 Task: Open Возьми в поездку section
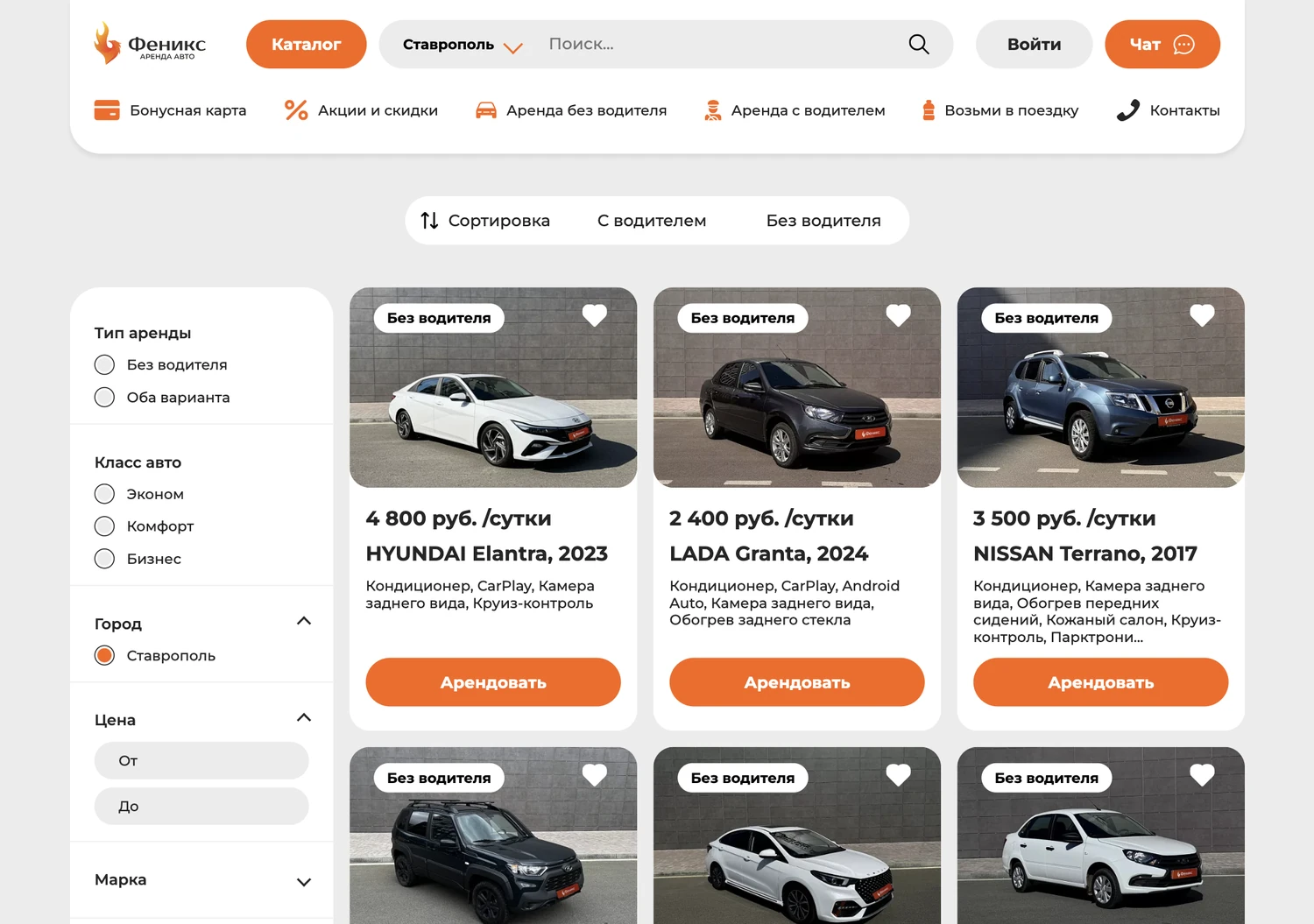1000,110
